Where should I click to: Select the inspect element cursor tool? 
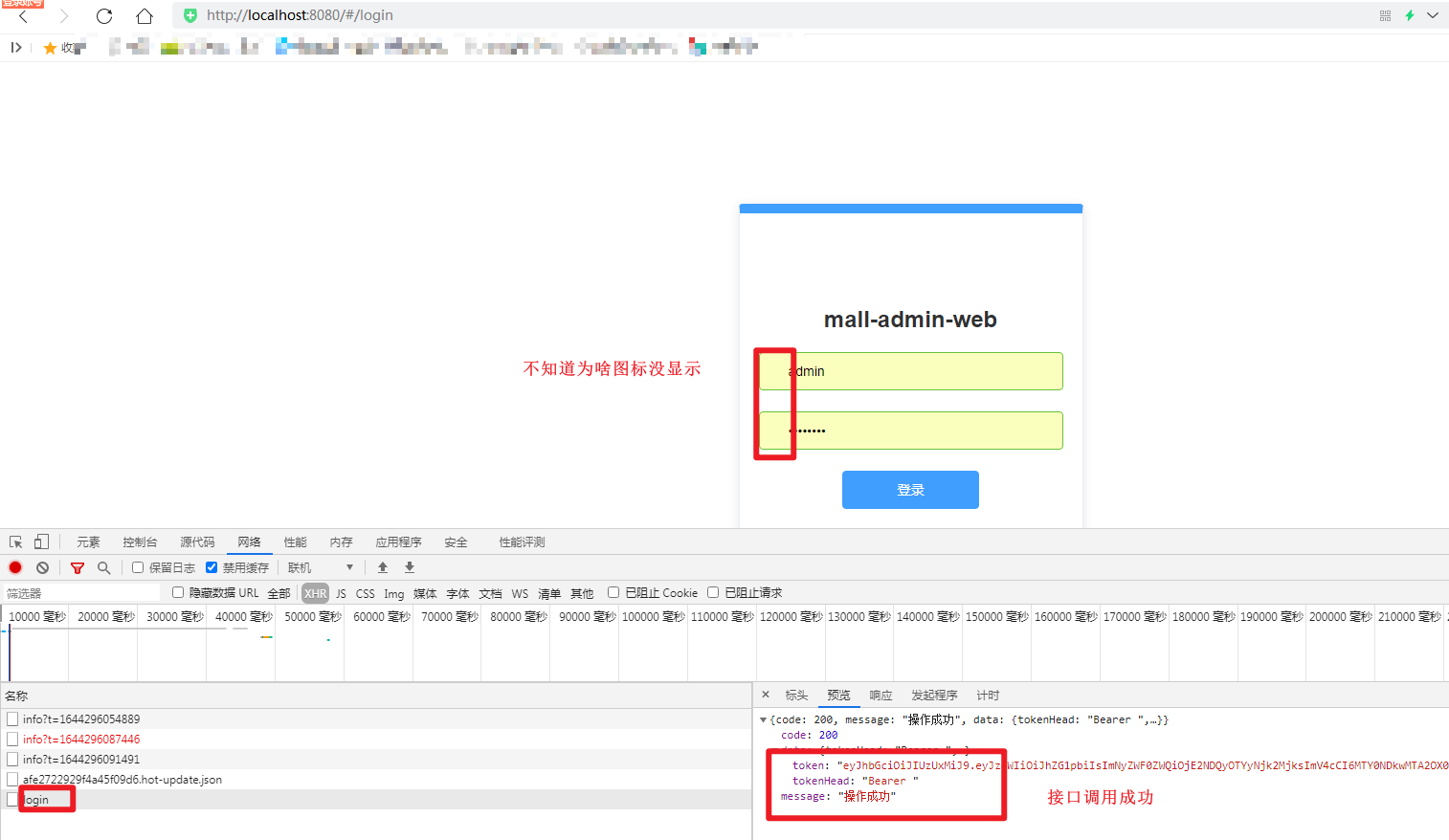point(15,542)
